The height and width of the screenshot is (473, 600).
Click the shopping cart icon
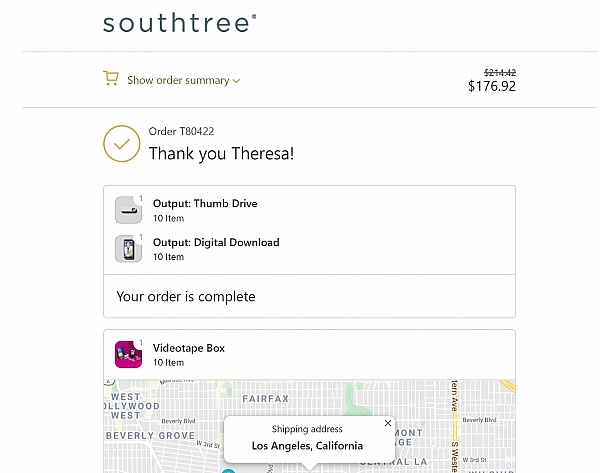111,79
